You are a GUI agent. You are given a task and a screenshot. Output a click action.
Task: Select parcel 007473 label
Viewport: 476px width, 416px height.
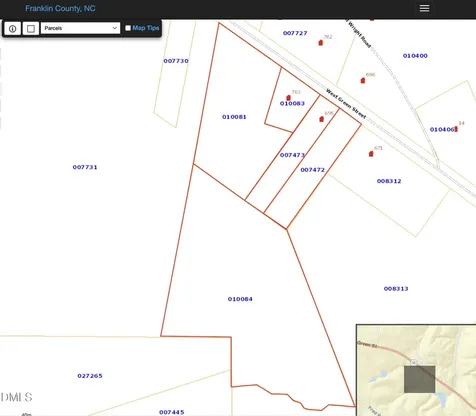click(292, 155)
